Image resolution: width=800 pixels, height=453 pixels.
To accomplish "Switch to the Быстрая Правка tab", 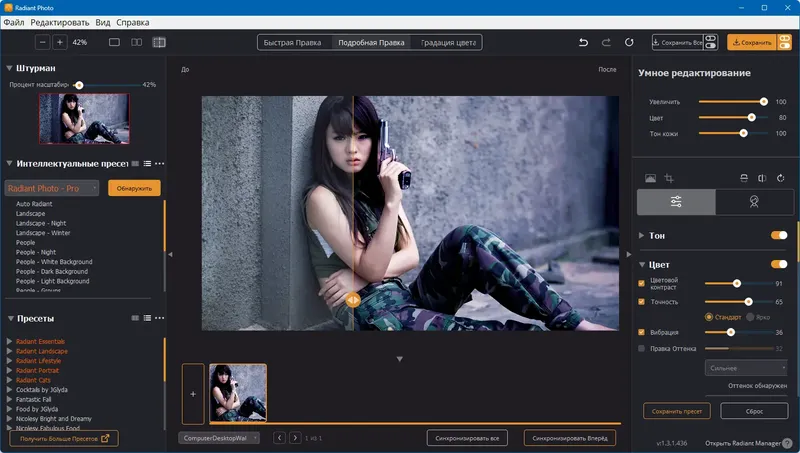I will (294, 43).
